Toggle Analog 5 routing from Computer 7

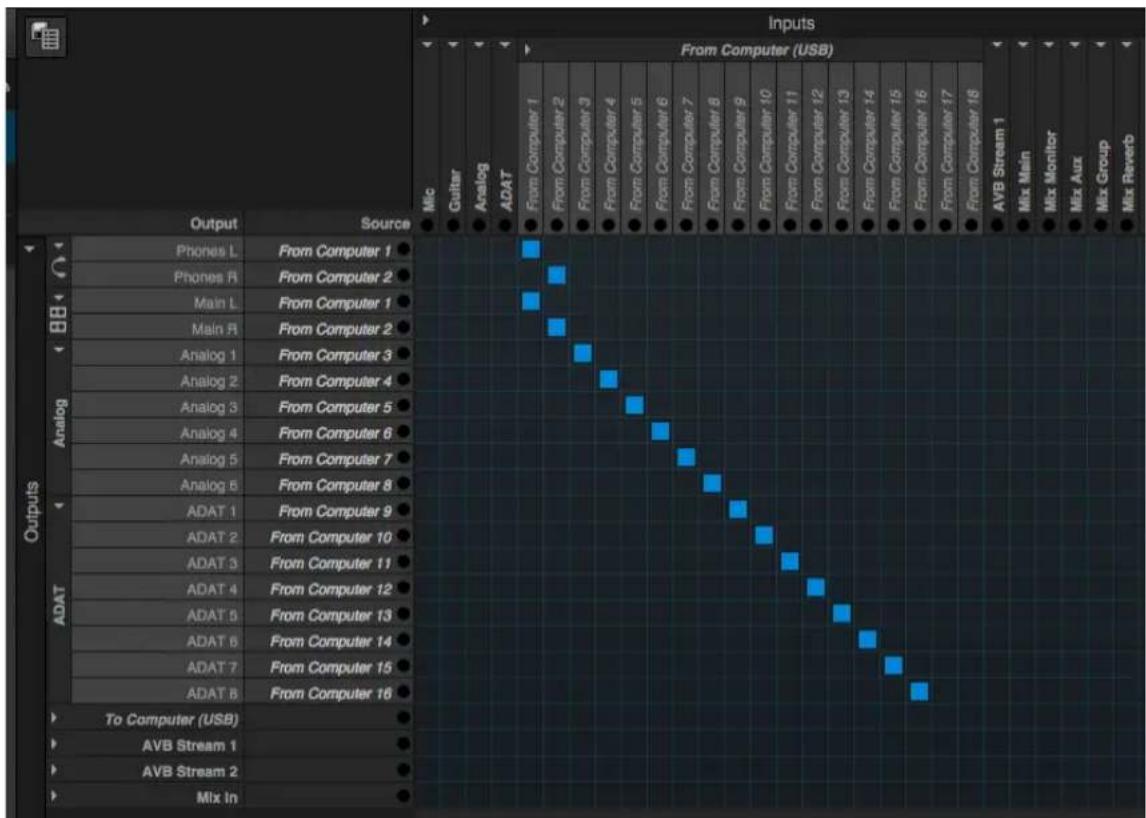[686, 458]
